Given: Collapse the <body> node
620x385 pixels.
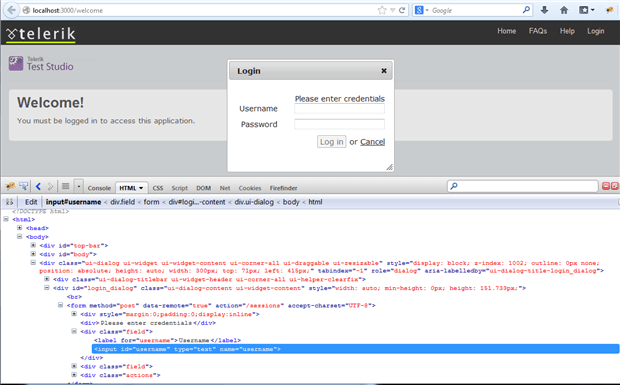Looking at the screenshot, I should point(19,236).
